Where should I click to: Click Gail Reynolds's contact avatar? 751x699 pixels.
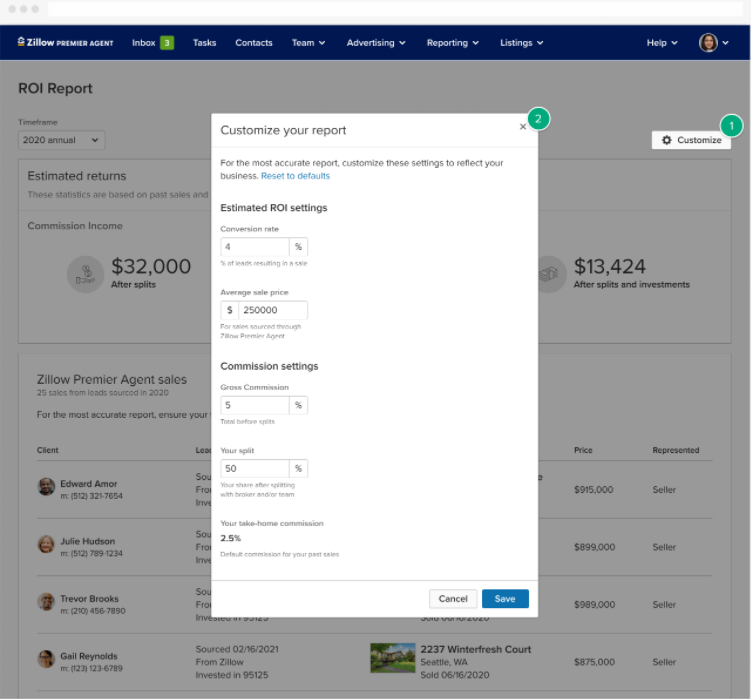pyautogui.click(x=46, y=659)
